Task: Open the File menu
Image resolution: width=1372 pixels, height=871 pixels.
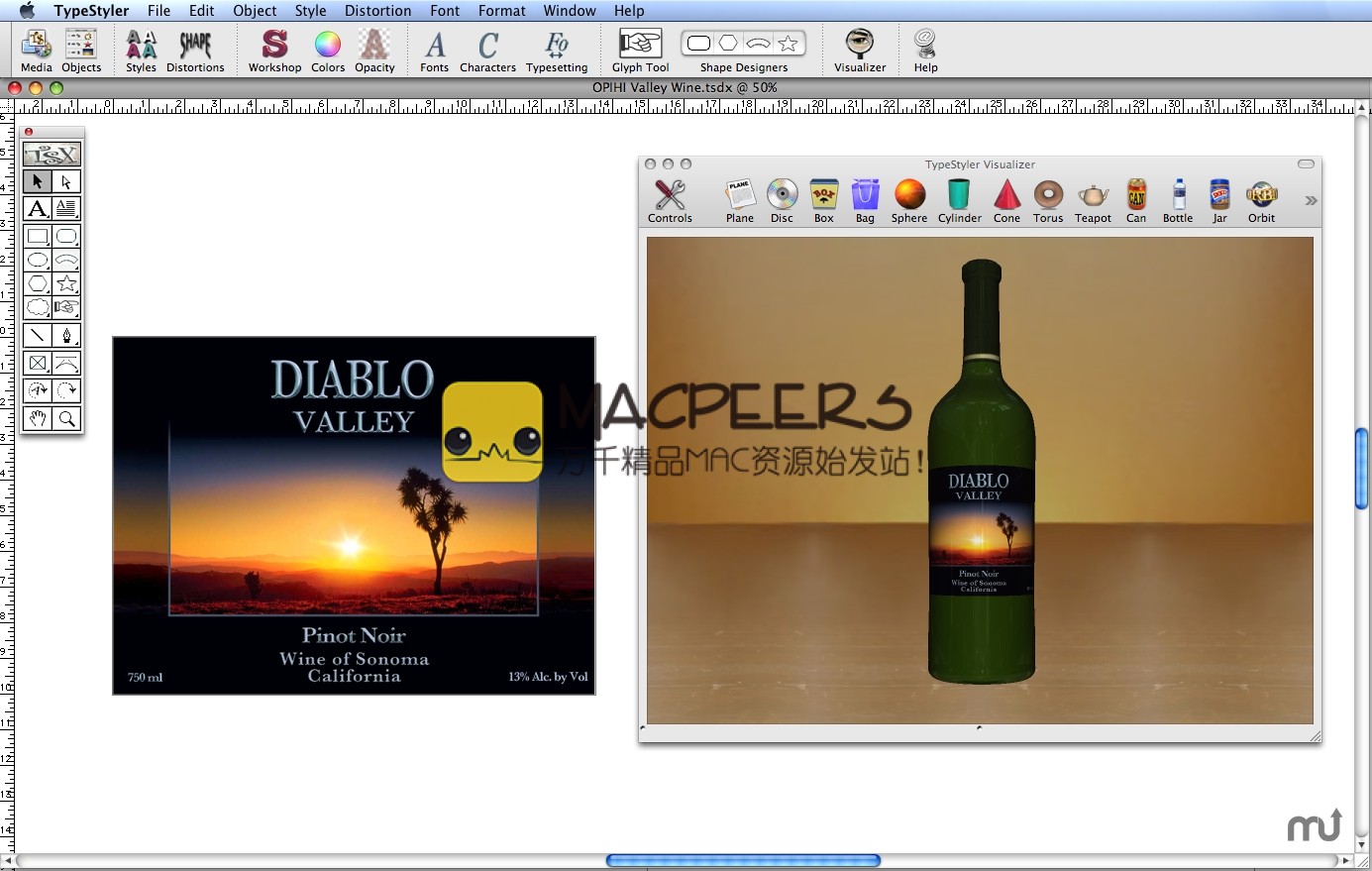Action: (x=158, y=11)
